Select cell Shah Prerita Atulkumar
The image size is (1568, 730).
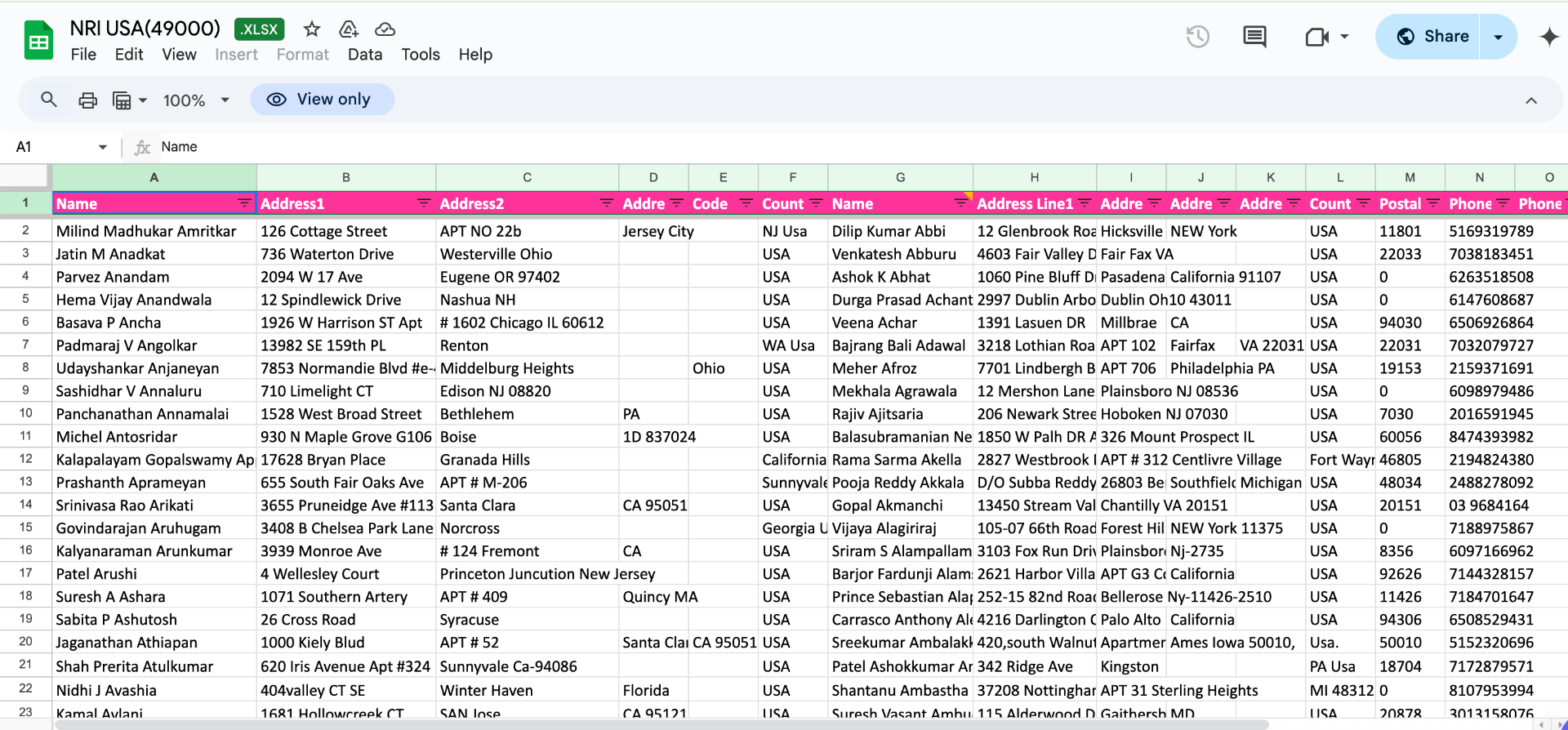(154, 666)
